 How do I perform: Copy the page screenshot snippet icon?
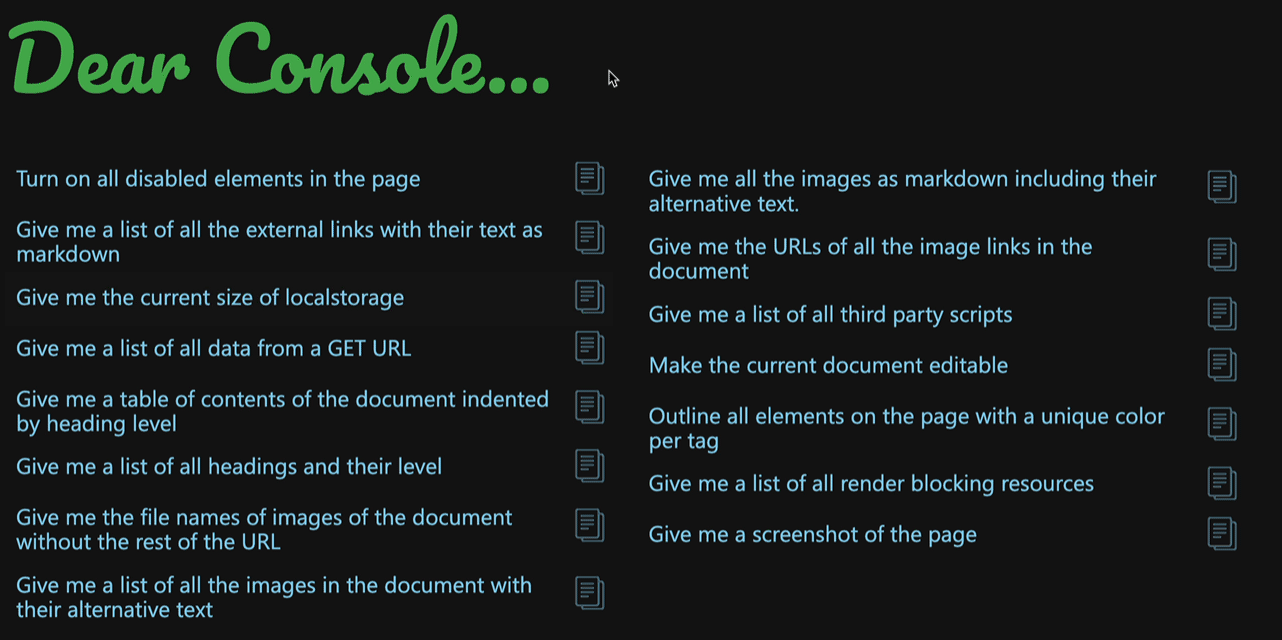pos(1221,534)
